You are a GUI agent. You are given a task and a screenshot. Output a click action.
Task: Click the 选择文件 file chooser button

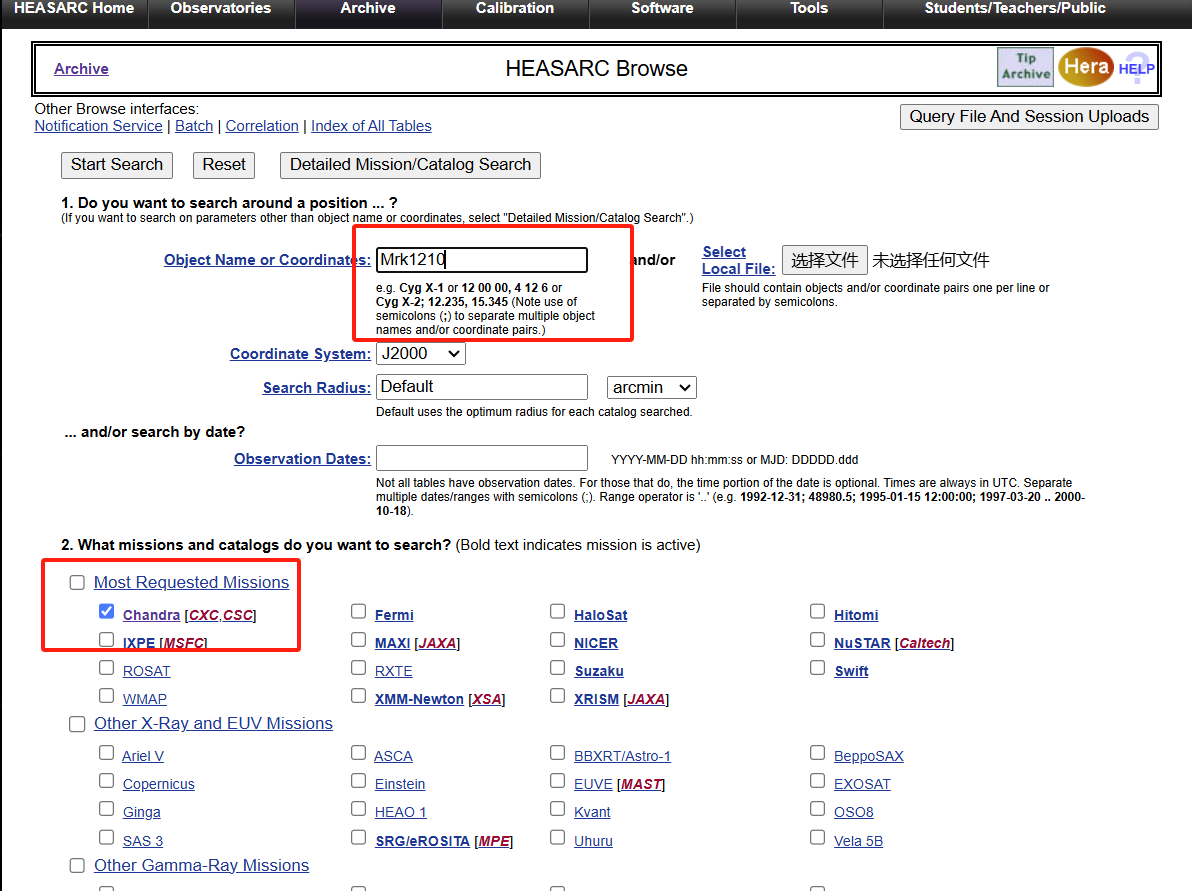[825, 260]
